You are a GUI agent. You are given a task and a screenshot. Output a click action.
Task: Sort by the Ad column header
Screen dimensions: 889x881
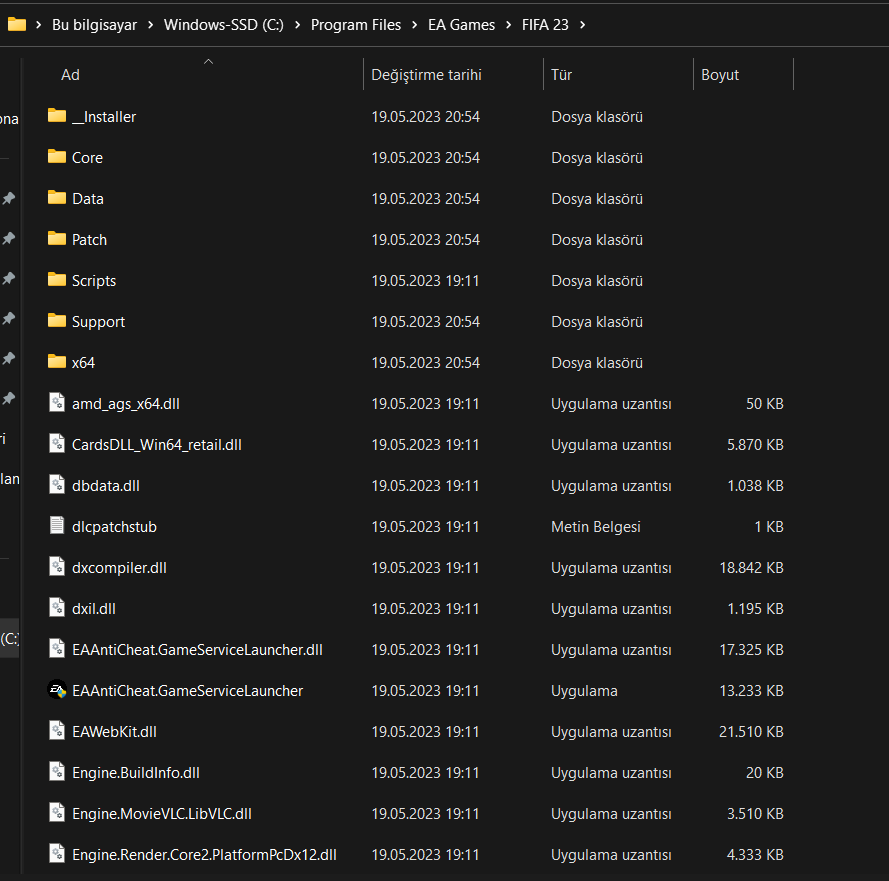point(70,75)
